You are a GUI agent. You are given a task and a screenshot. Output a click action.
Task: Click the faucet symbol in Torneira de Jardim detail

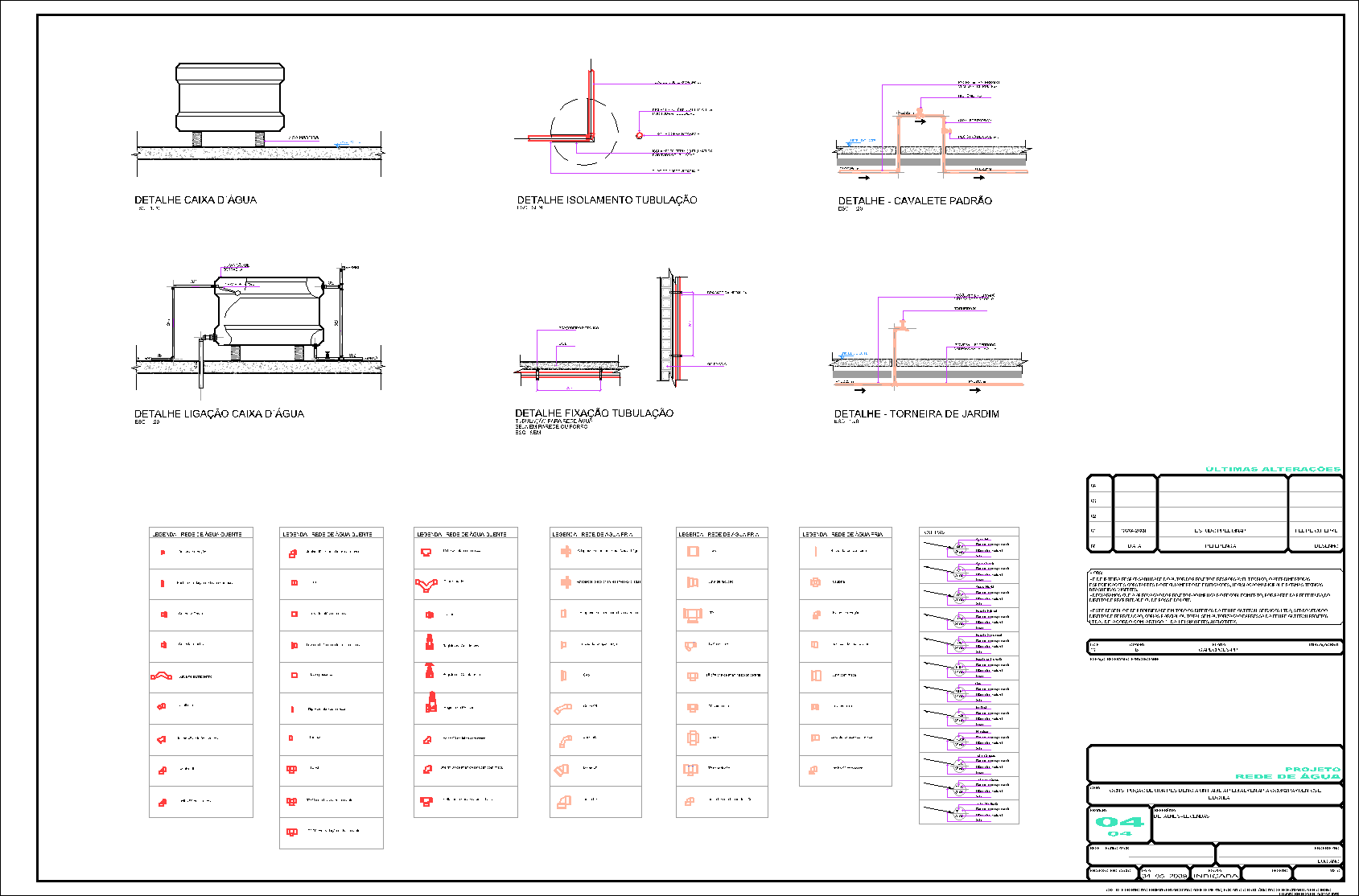[x=903, y=326]
